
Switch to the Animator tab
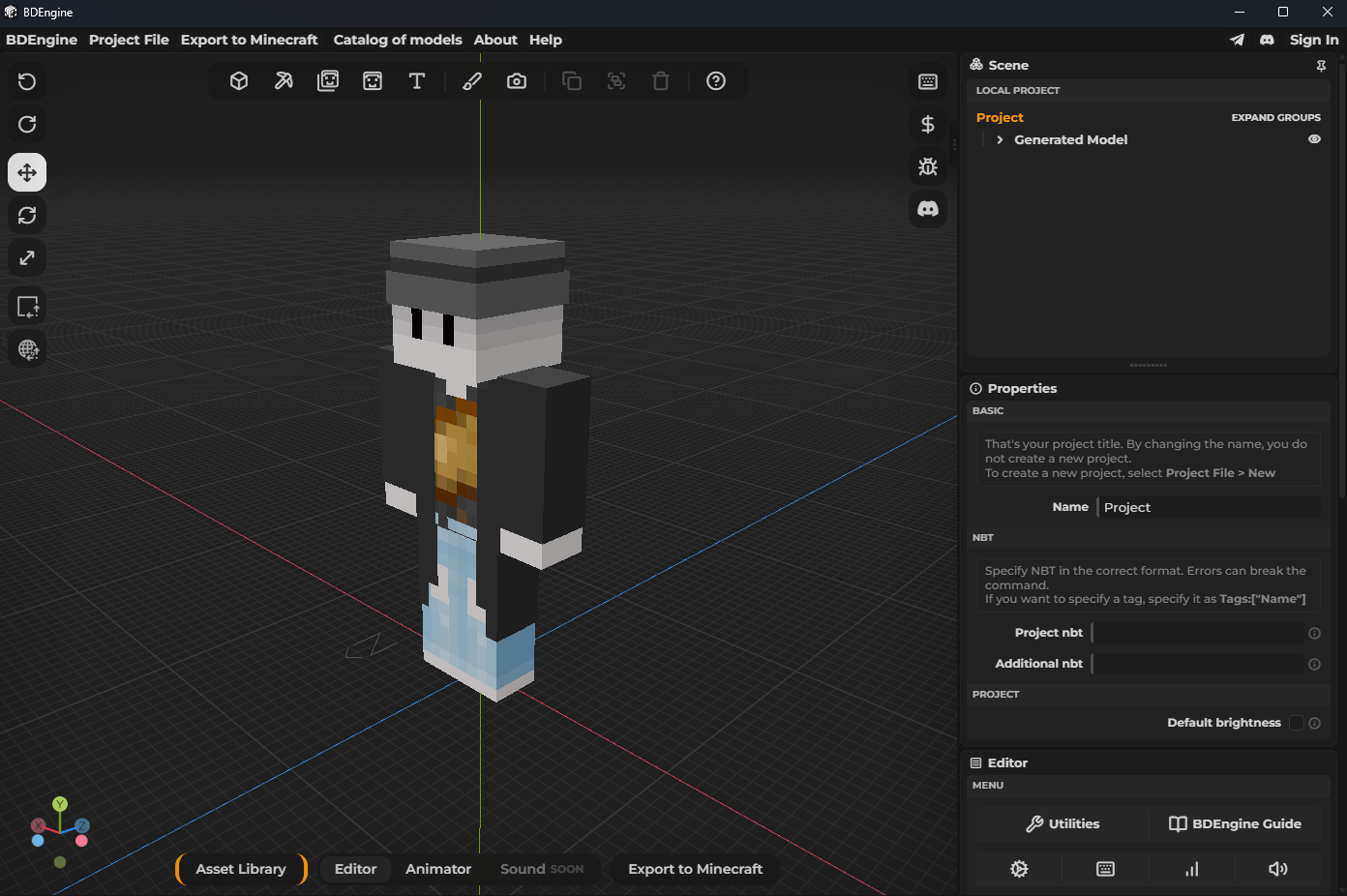click(438, 869)
